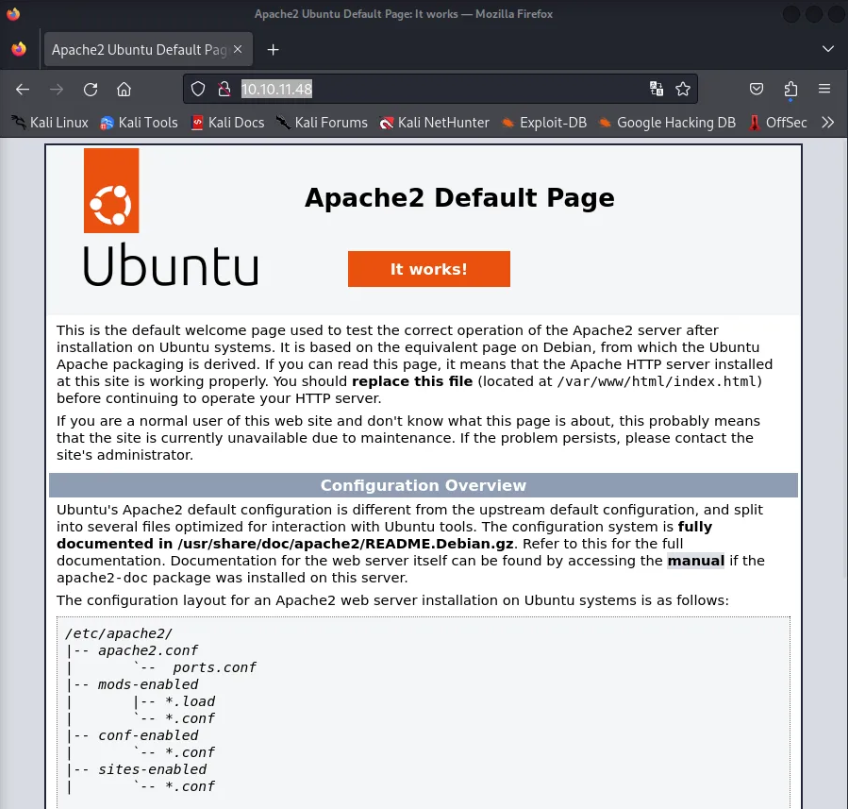Screen dimensions: 848x809
Task: Open the Kali NetHunter bookmark
Action: tap(434, 122)
